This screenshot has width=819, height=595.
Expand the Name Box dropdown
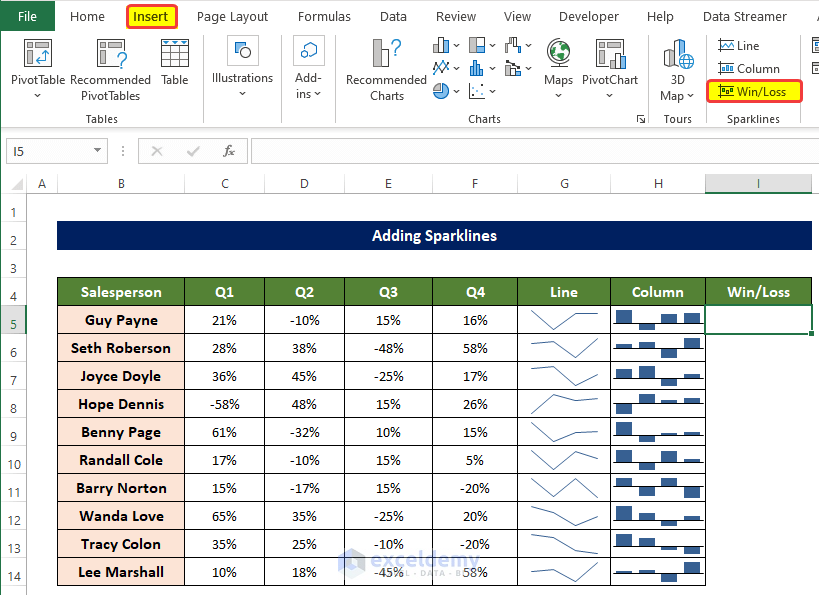(97, 151)
